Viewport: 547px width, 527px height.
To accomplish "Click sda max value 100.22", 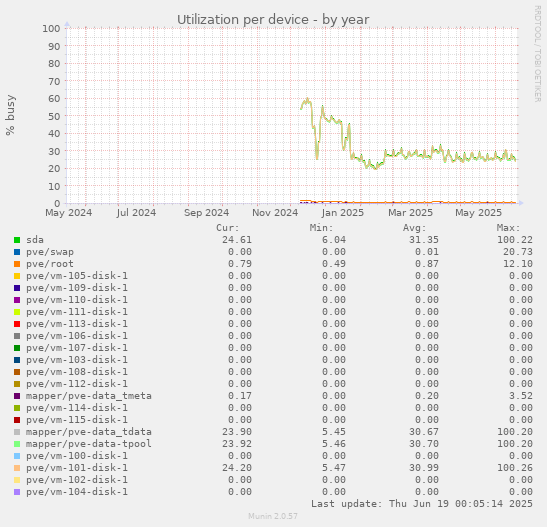I will (515, 240).
